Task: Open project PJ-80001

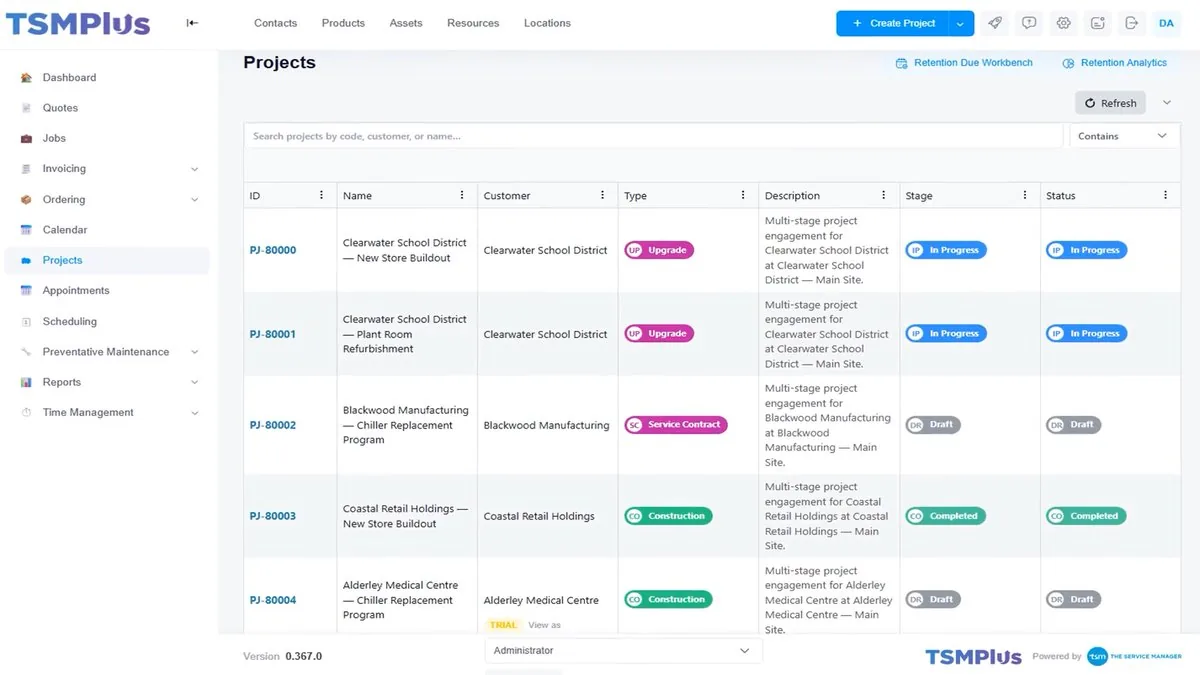Action: tap(273, 334)
